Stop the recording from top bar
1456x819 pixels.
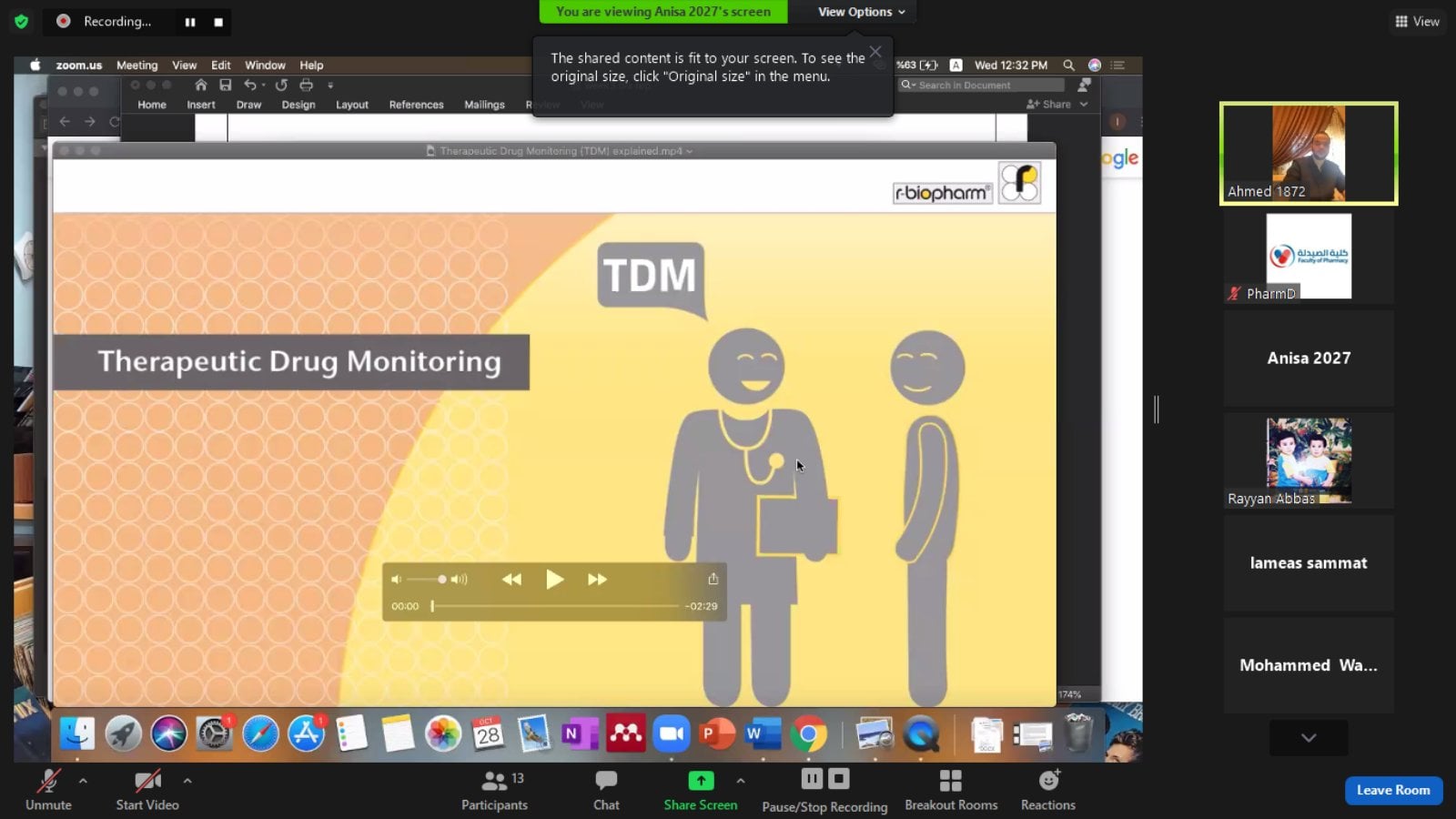coord(218,22)
